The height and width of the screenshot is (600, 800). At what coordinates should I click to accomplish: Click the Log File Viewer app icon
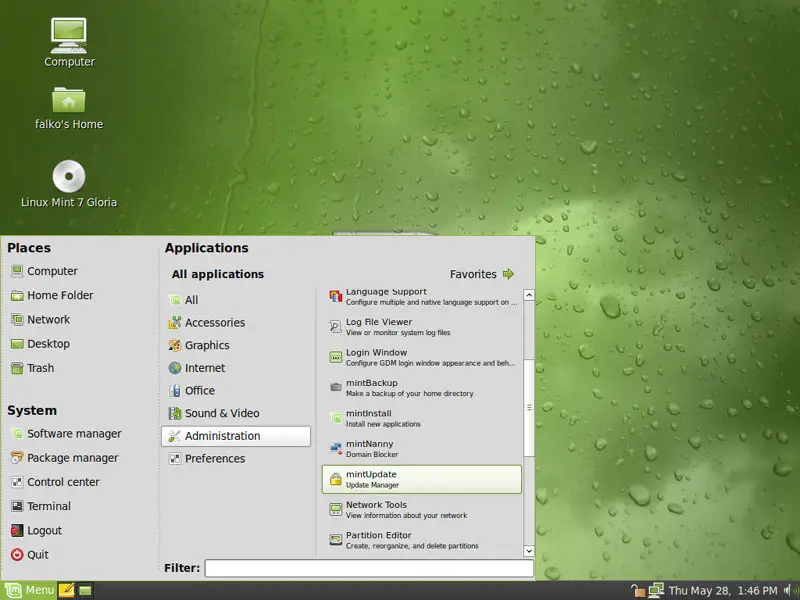coord(335,327)
